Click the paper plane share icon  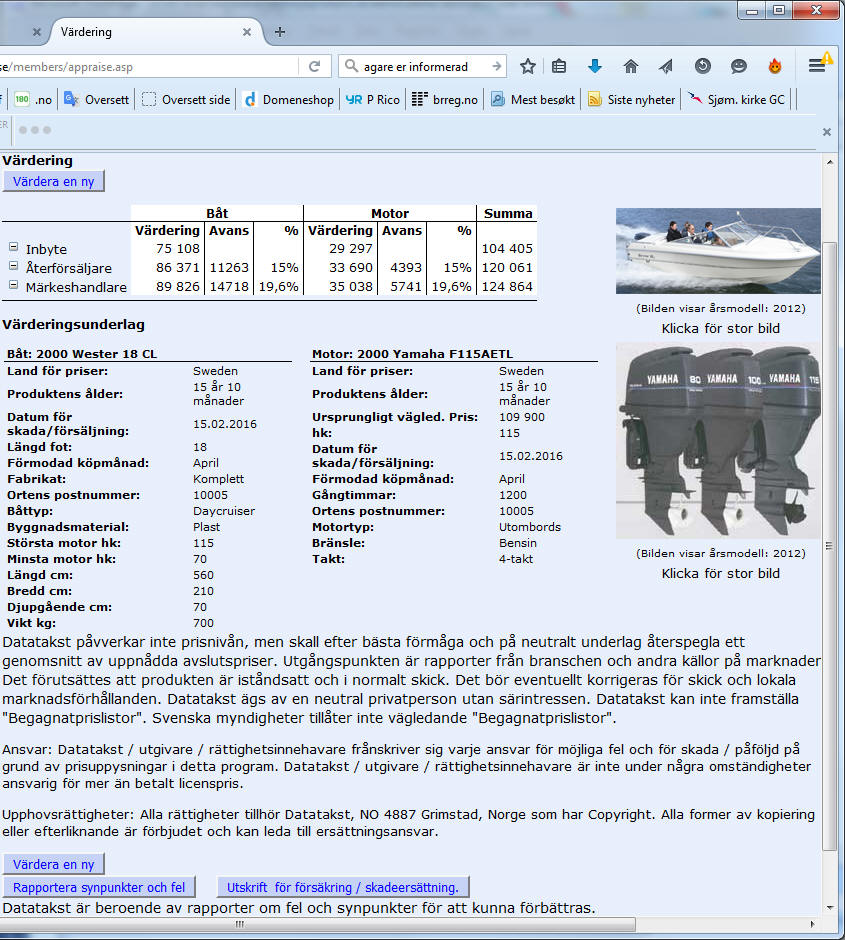tap(666, 67)
